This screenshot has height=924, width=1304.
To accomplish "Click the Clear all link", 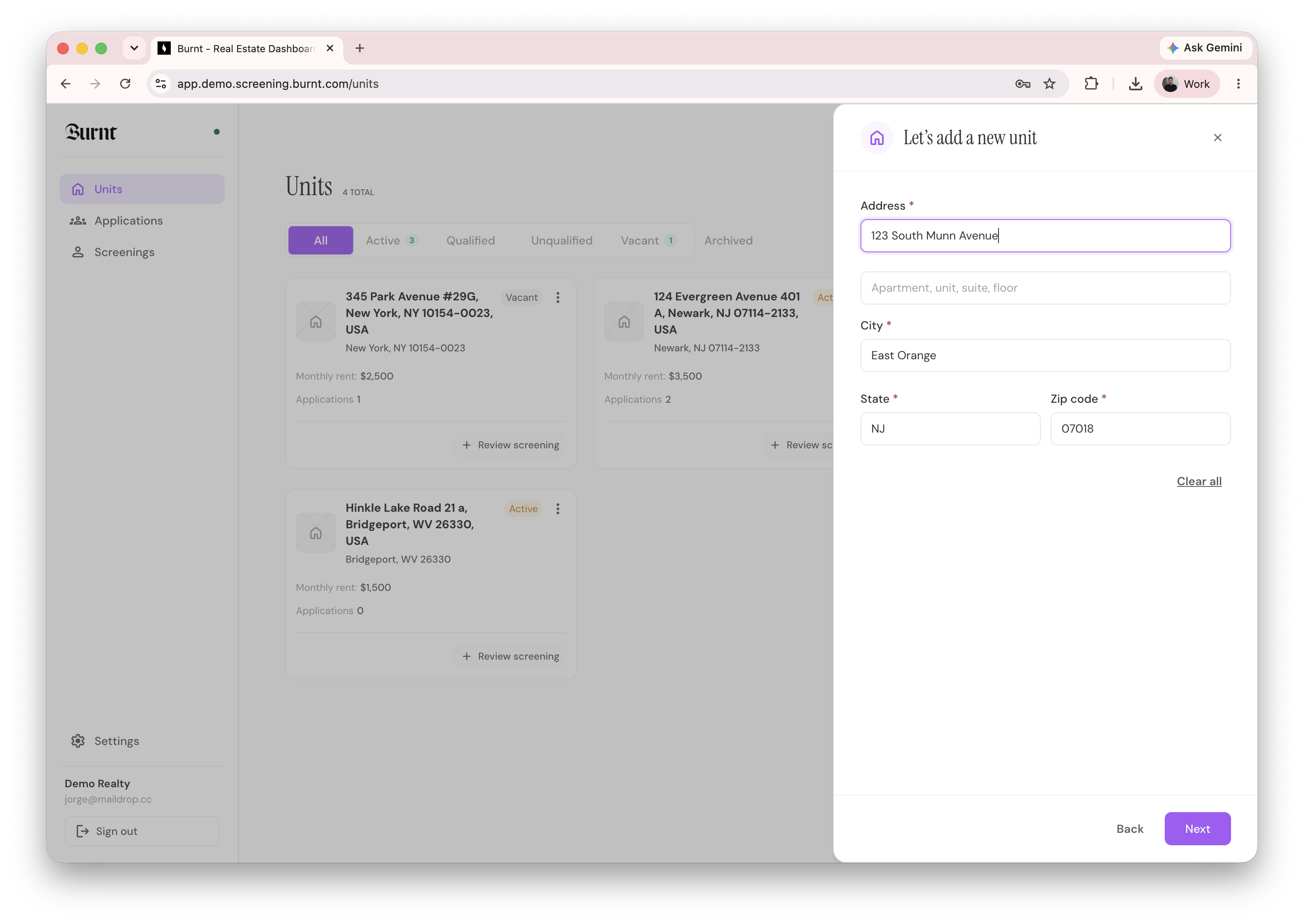I will 1199,481.
